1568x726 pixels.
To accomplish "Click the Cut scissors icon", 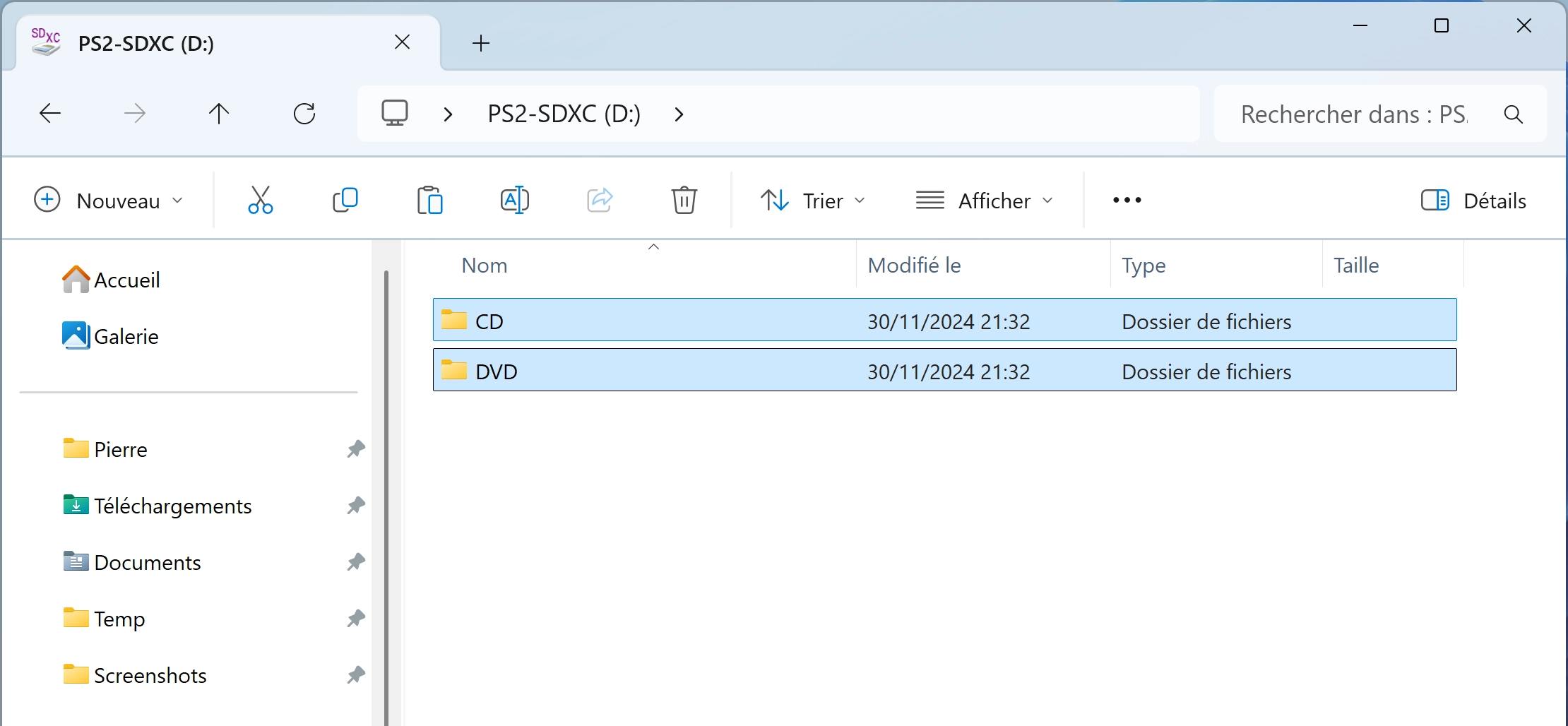I will point(260,201).
